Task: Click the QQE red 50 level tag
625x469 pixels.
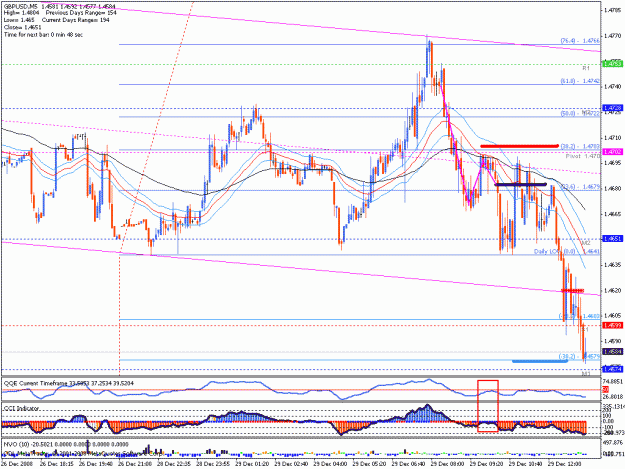Action: click(x=605, y=389)
